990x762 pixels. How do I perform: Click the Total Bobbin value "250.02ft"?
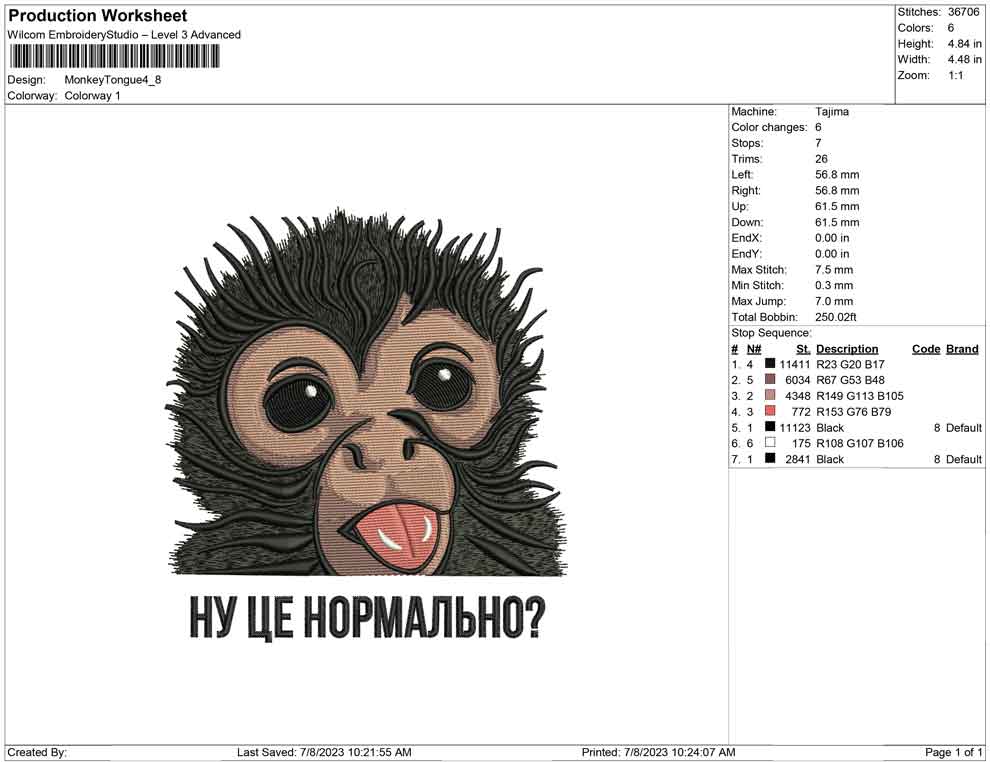tap(836, 317)
